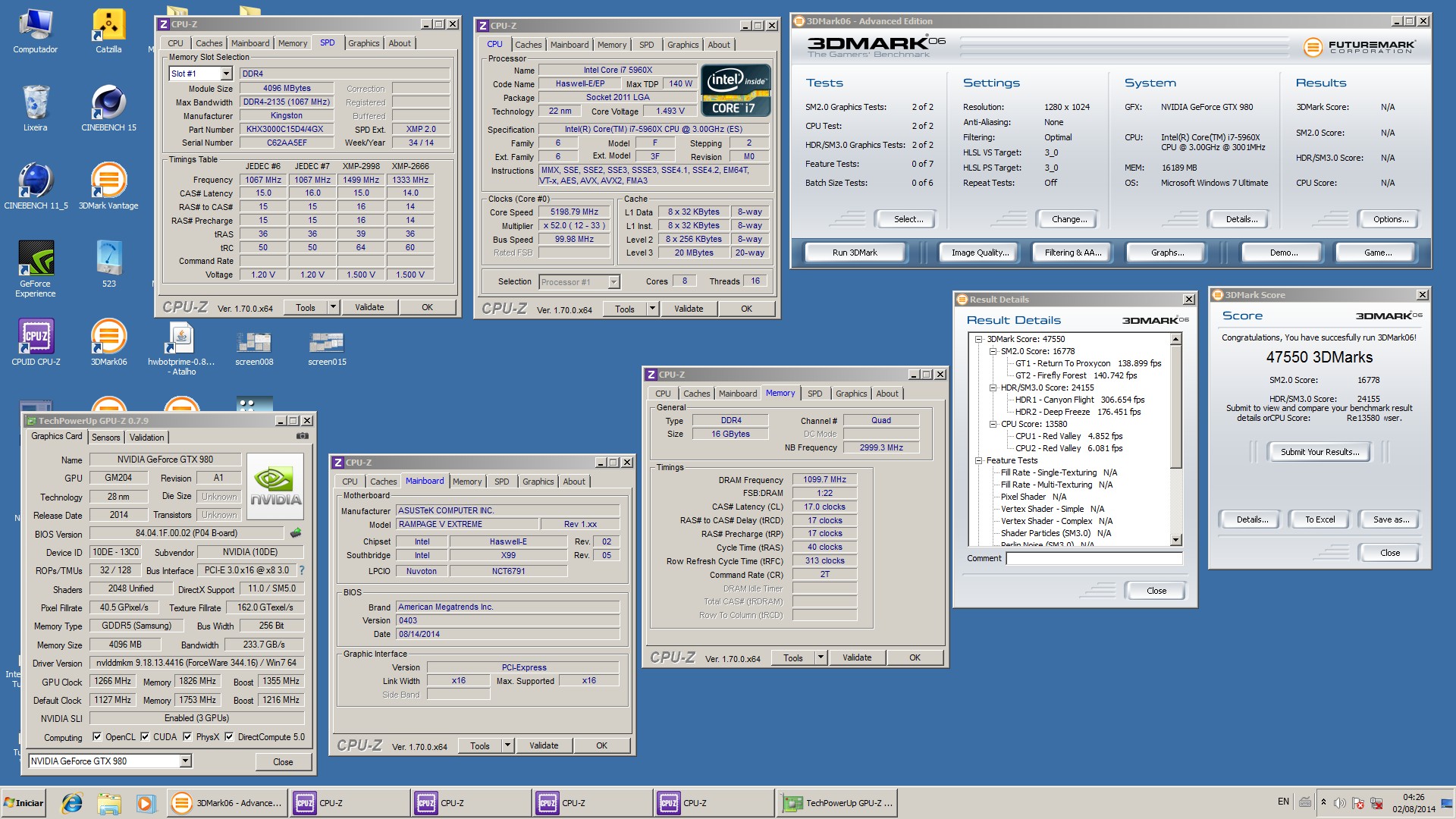The height and width of the screenshot is (819, 1456).
Task: Switch to Caches tab in SPD CPU-Z window
Action: click(209, 43)
